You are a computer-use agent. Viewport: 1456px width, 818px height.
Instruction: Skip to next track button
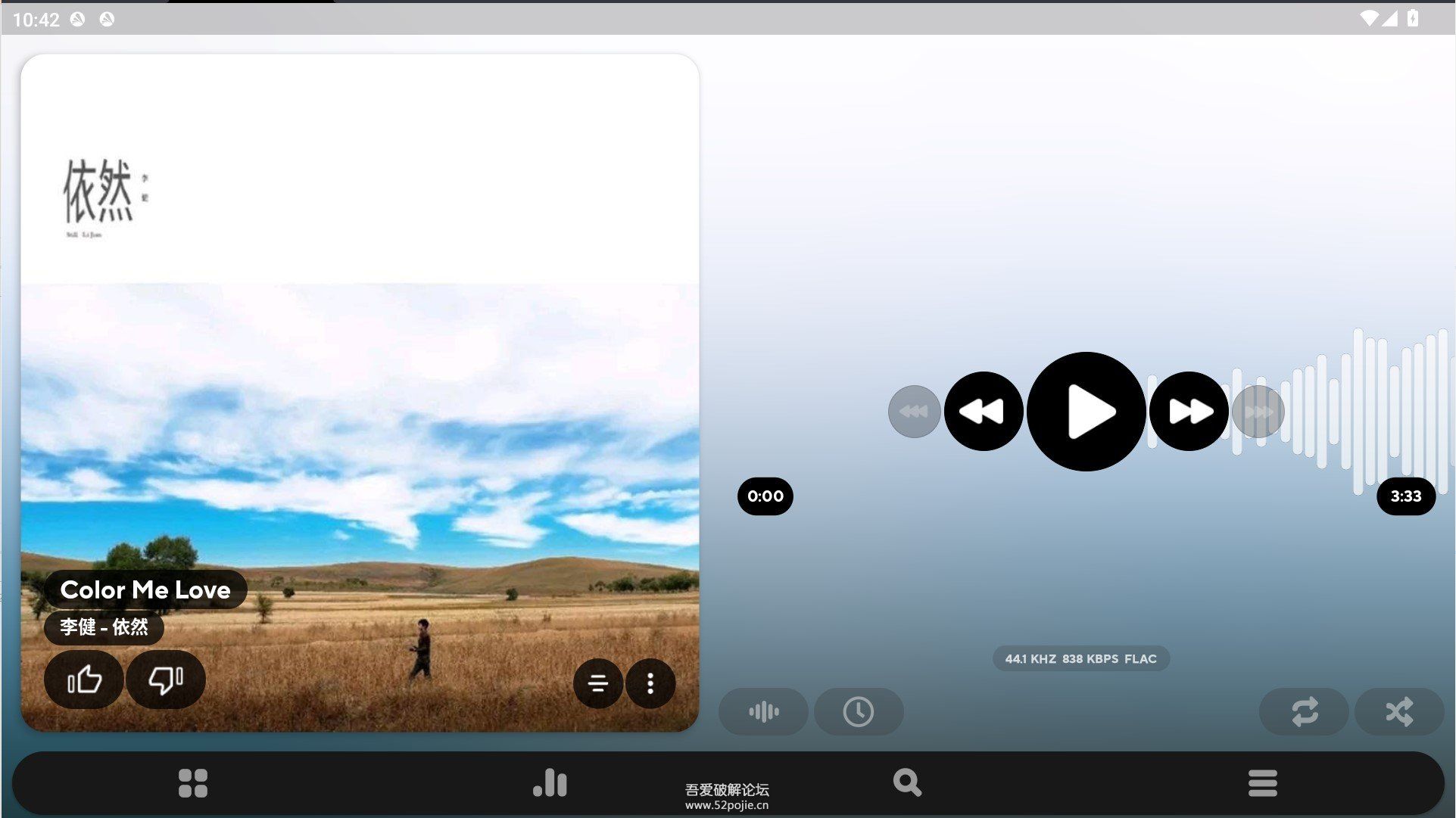(1189, 411)
